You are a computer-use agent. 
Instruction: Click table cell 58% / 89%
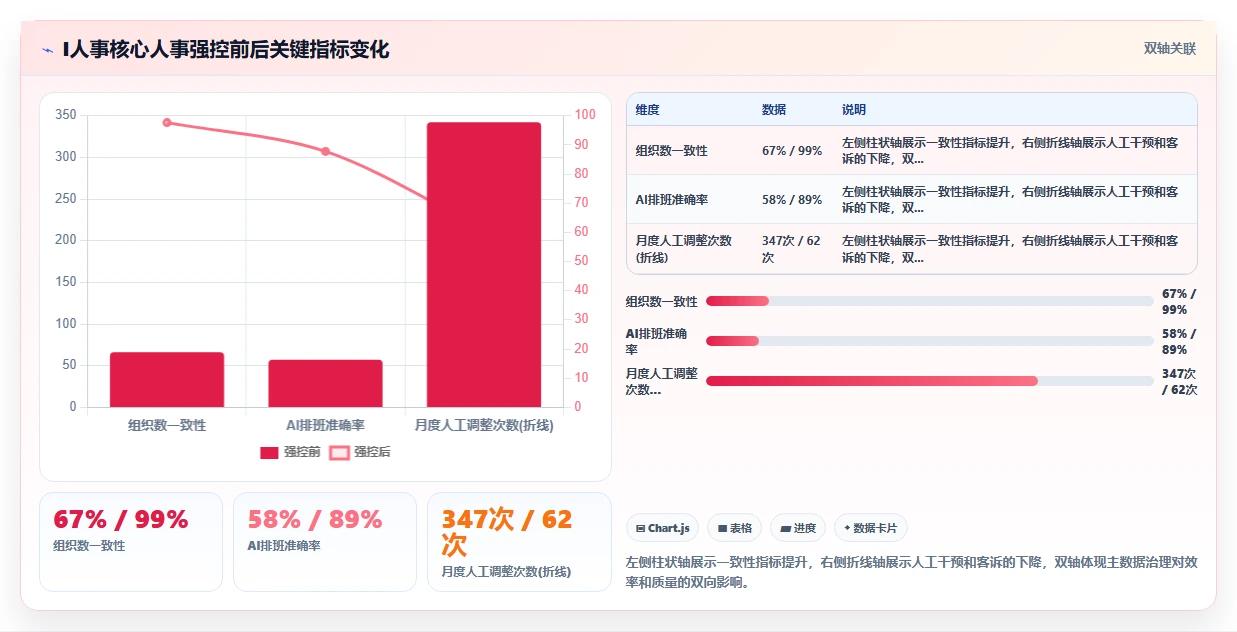[792, 199]
